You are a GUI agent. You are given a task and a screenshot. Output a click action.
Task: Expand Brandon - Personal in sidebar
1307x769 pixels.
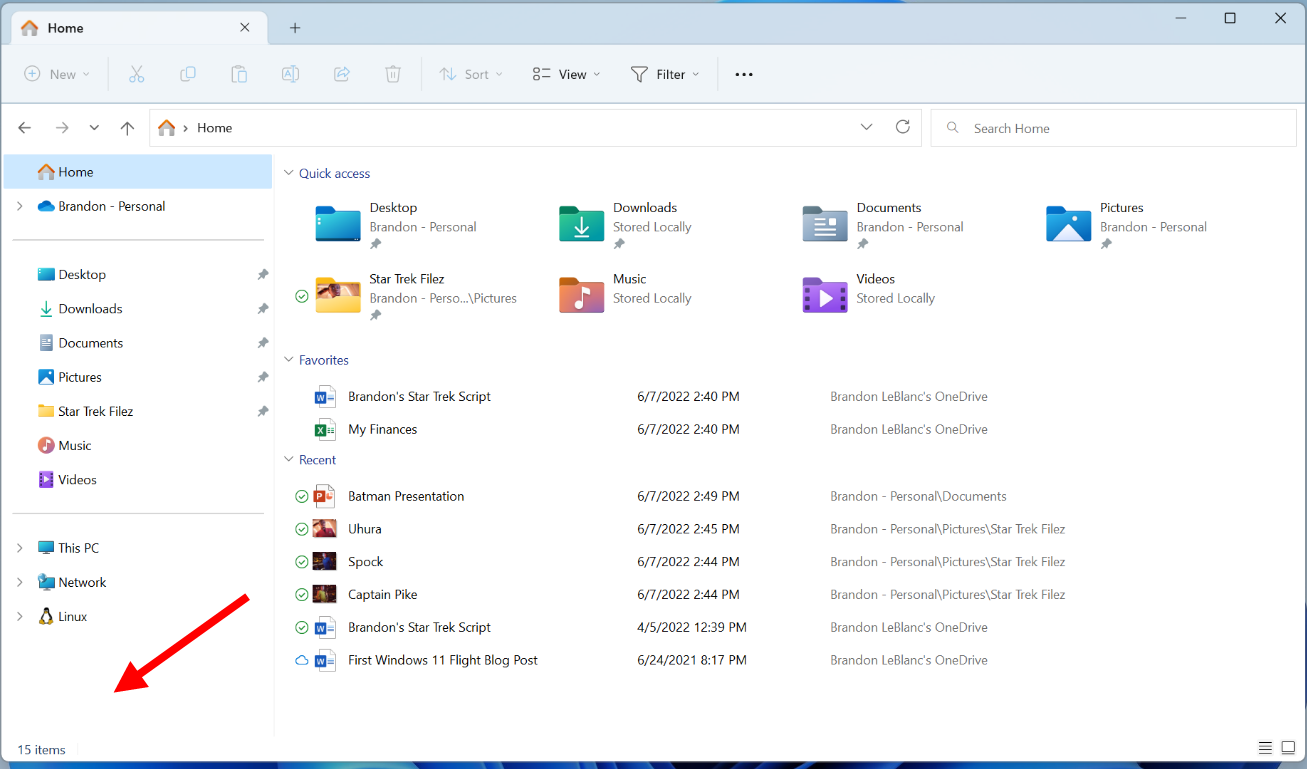coord(19,206)
